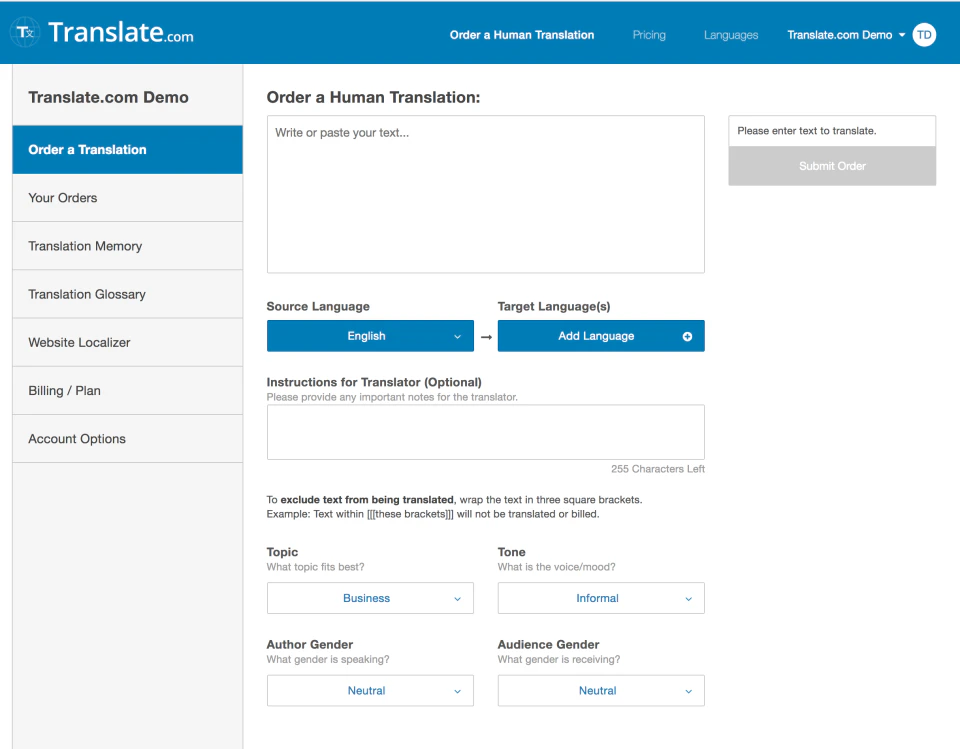Change the Audience Gender dropdown
Screen dimensions: 960x749
tap(600, 691)
